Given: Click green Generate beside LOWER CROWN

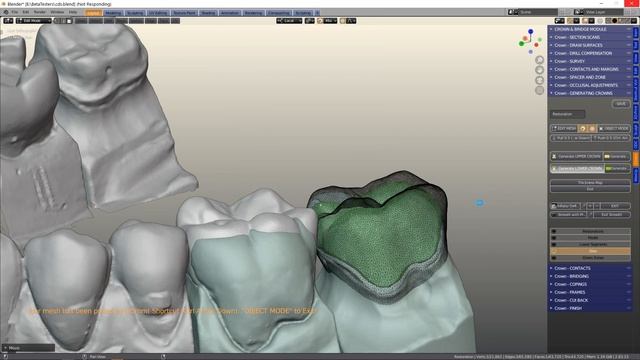Looking at the screenshot, I should pos(617,168).
